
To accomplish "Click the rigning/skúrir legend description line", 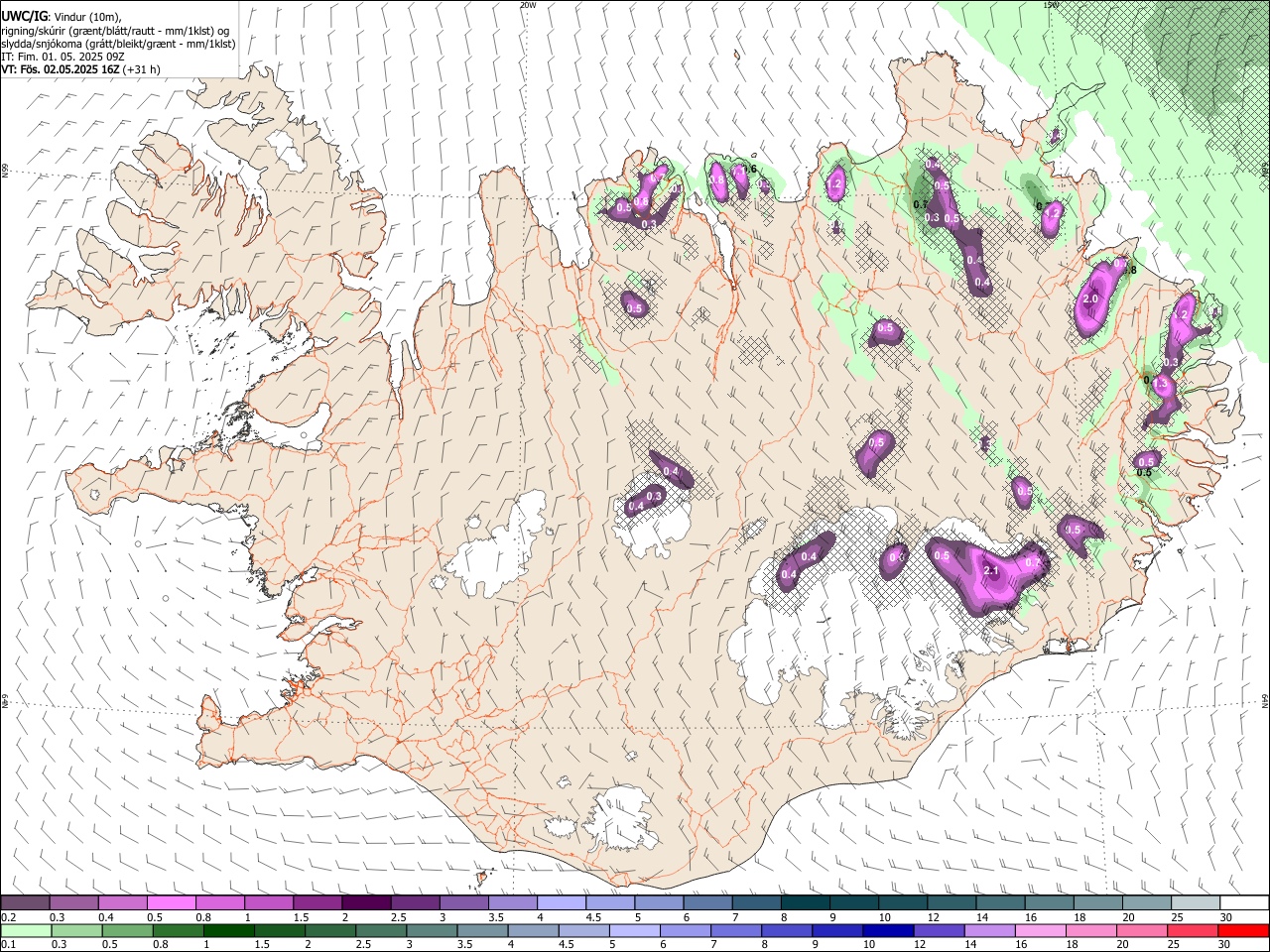I will pyautogui.click(x=115, y=31).
